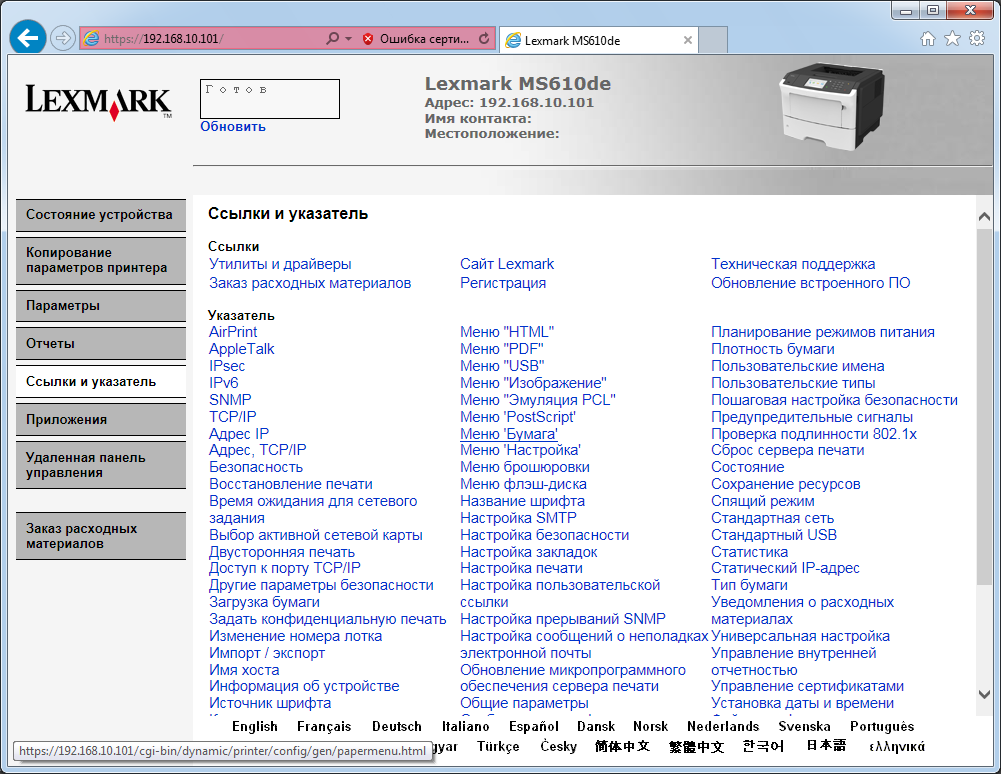The width and height of the screenshot is (1001, 774).
Task: Click the Обновить refresh link
Action: point(232,126)
